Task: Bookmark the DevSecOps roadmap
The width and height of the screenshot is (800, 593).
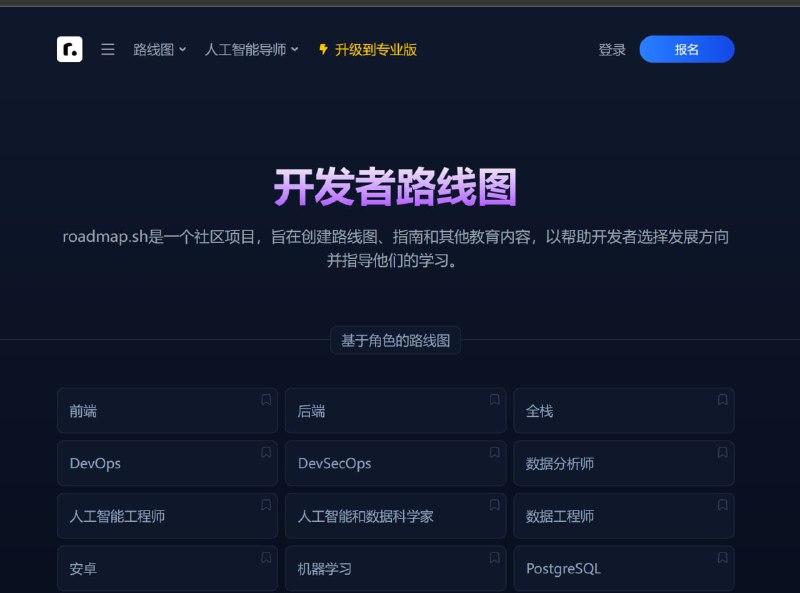Action: coord(494,453)
